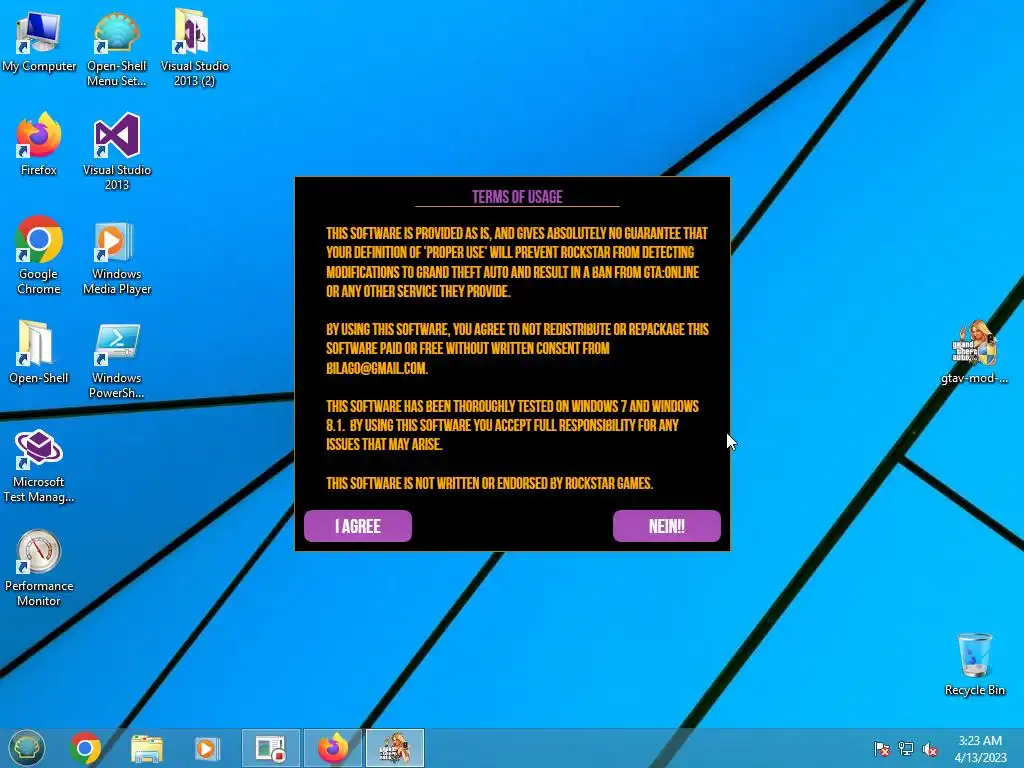The image size is (1024, 768).
Task: Click the muted volume tray icon
Action: click(x=930, y=748)
